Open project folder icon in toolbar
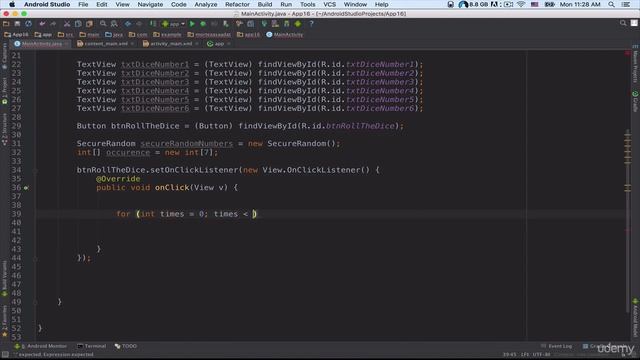640x360 pixels. click(x=6, y=24)
